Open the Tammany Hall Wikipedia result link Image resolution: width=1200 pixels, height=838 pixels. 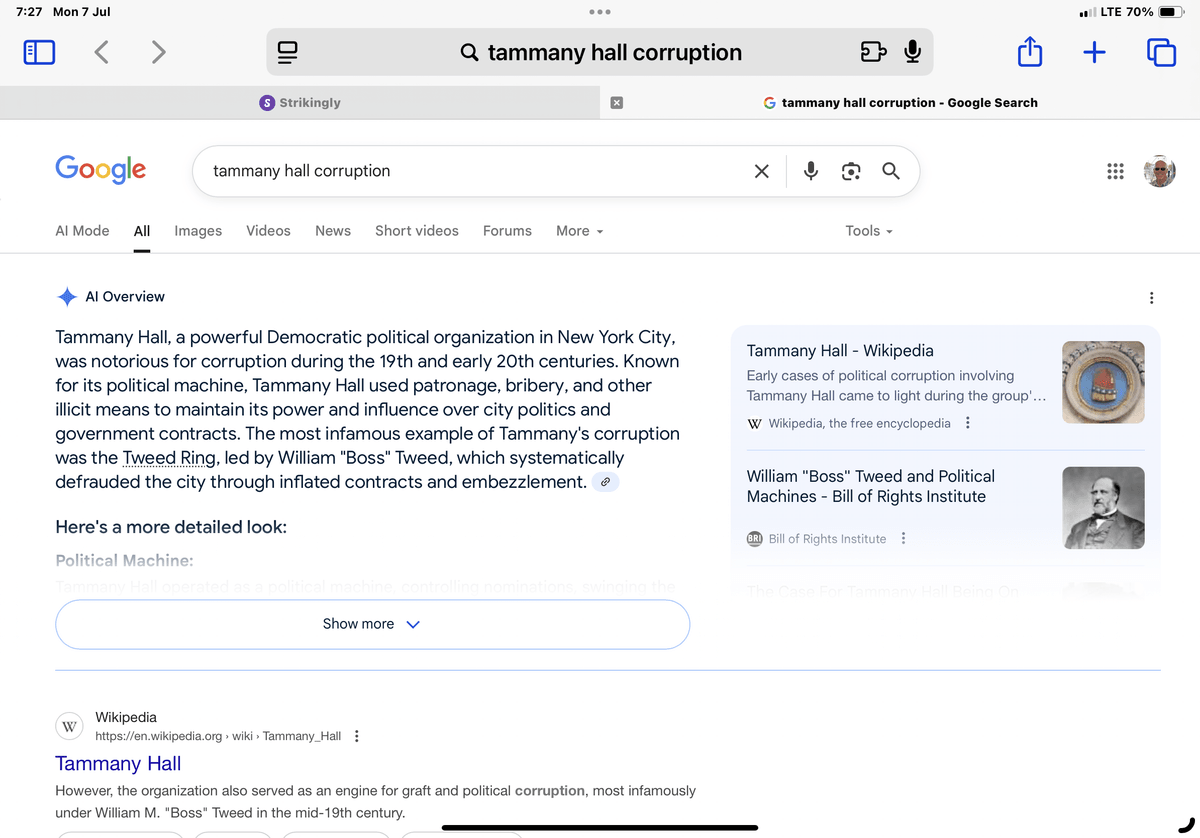click(x=118, y=764)
